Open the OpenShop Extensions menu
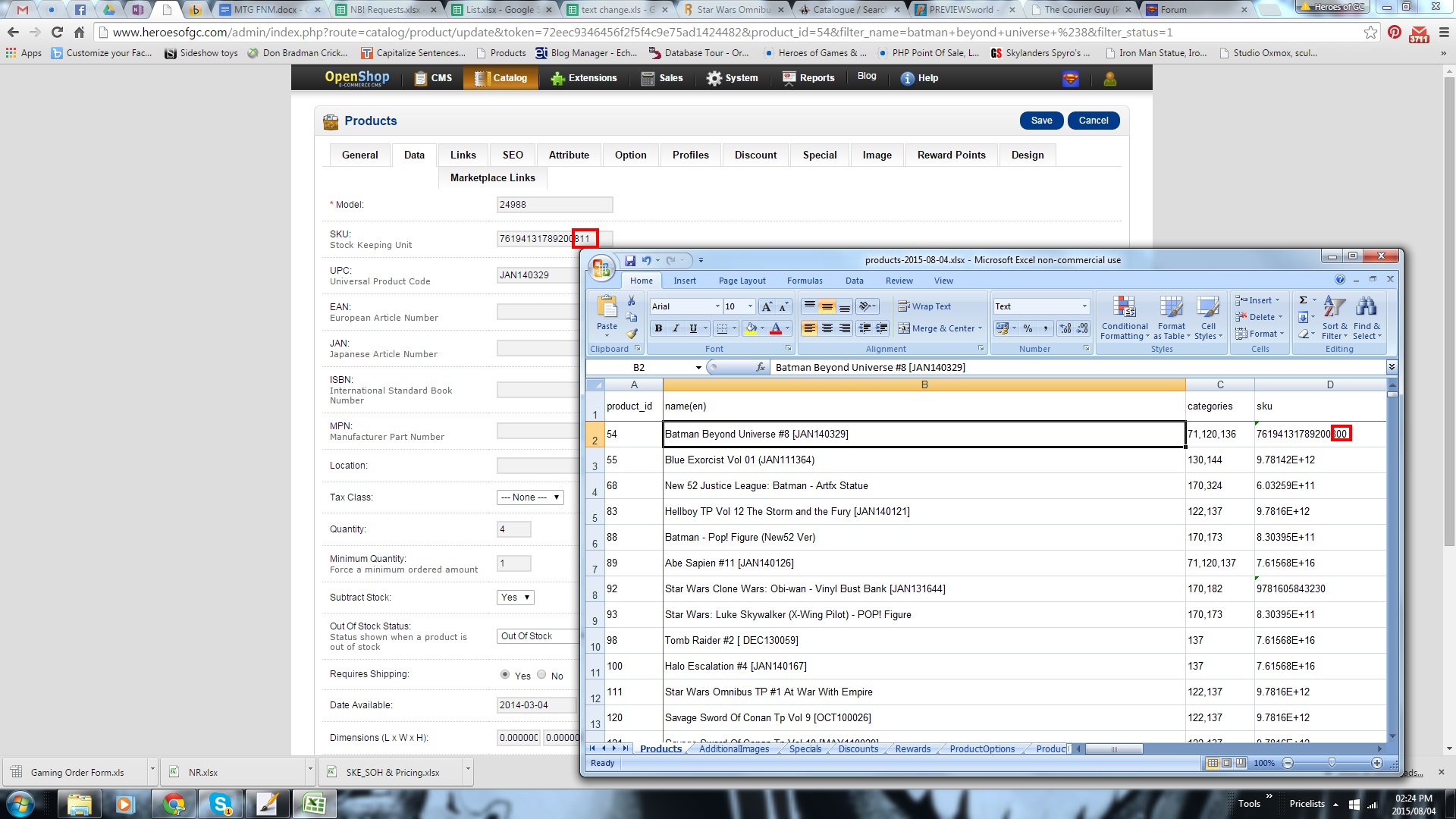 point(583,78)
